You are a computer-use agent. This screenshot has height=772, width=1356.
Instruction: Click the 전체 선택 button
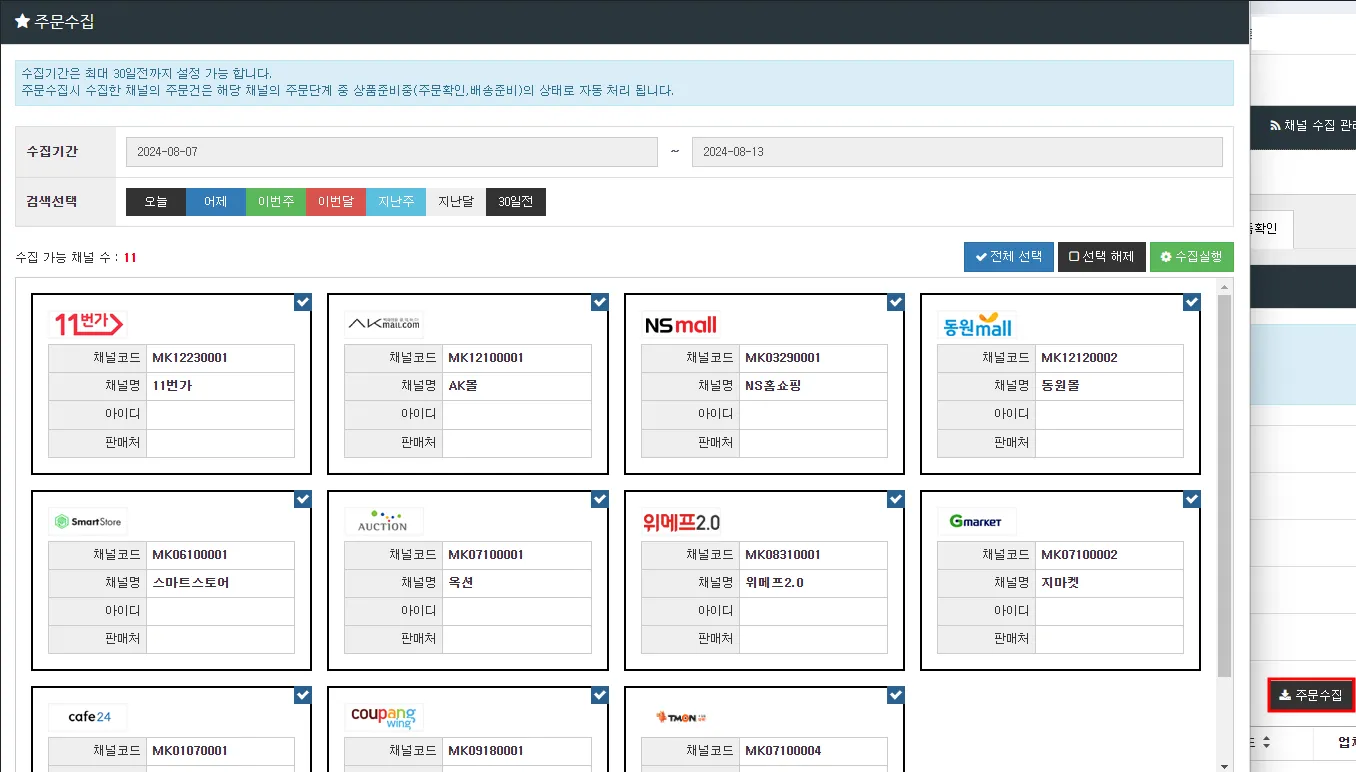(1009, 257)
